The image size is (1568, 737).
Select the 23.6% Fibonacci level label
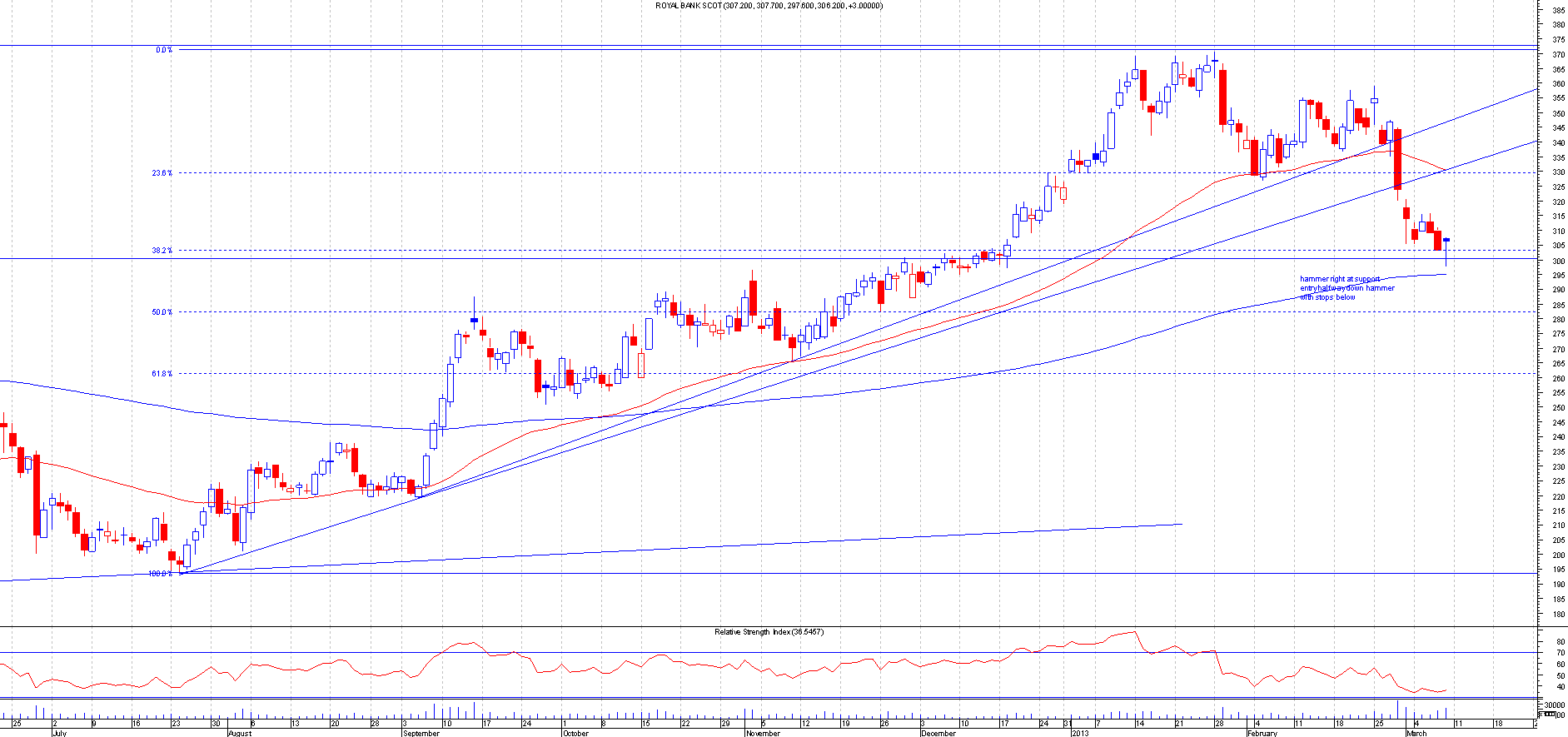(162, 173)
